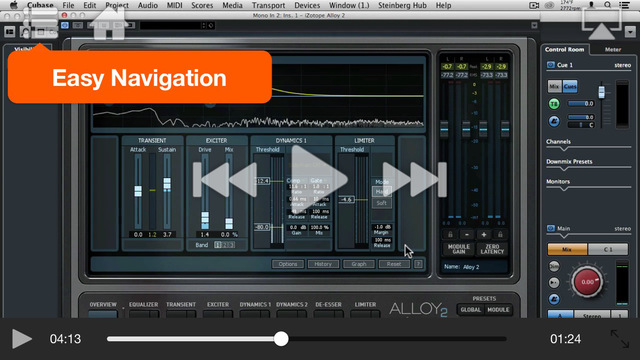Click the plus button above Zero Latency
The image size is (640, 360).
484,235
